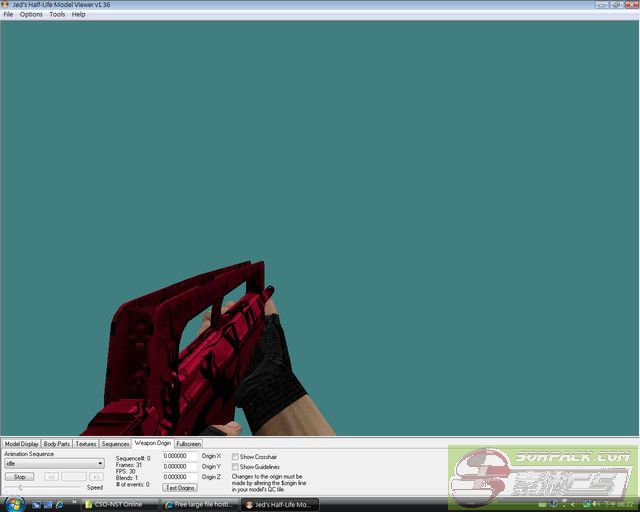Enable the Show Crosshair checkbox
The width and height of the screenshot is (640, 512).
point(235,456)
